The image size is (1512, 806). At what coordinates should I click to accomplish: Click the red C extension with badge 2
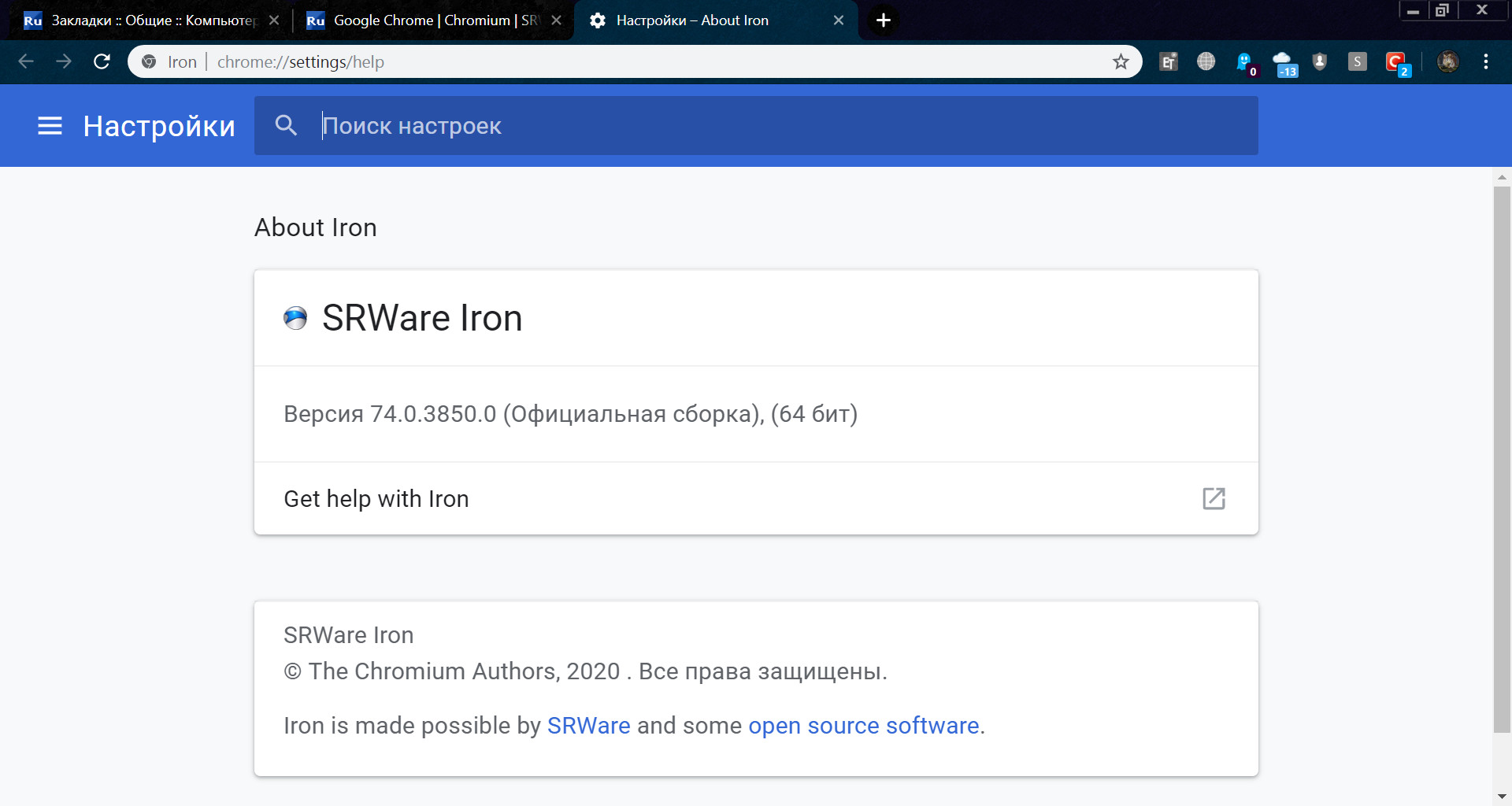[x=1395, y=62]
